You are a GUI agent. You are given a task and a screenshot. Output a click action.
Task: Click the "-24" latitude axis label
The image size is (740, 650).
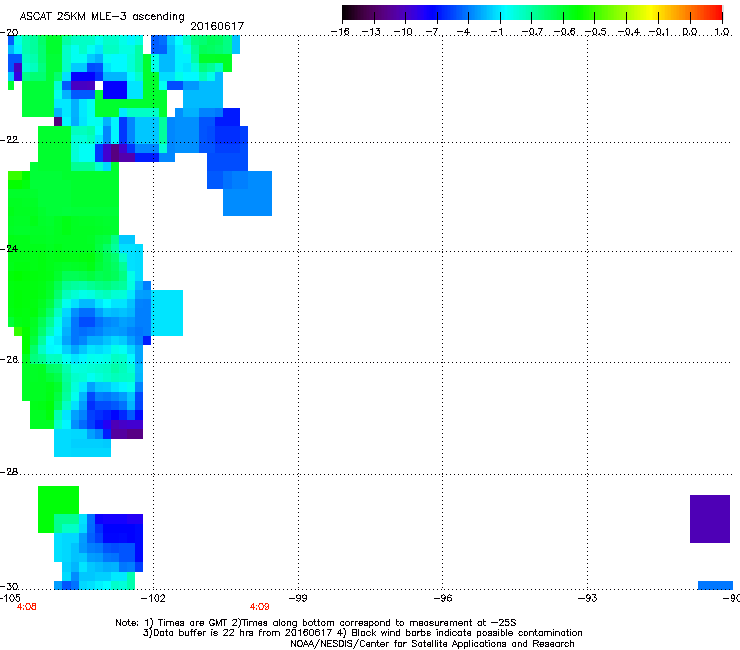(x=9, y=249)
